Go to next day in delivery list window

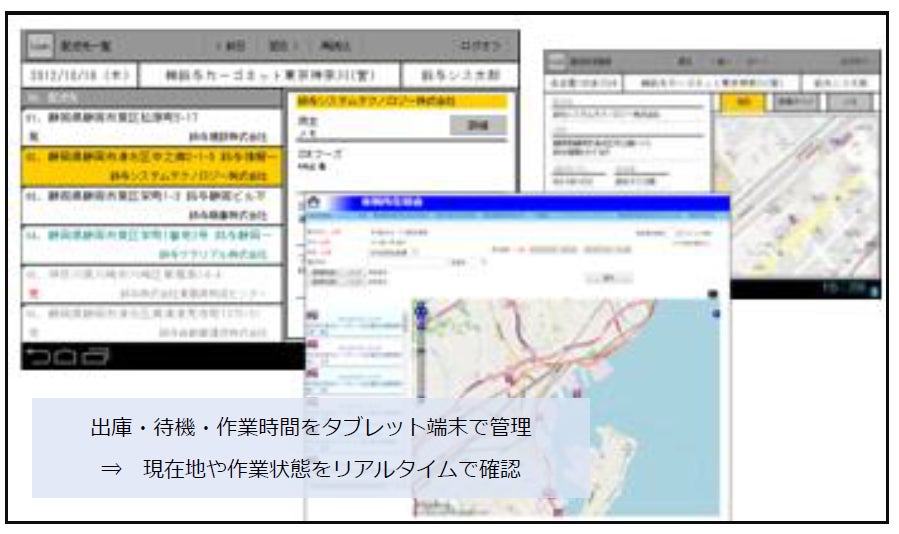284,46
